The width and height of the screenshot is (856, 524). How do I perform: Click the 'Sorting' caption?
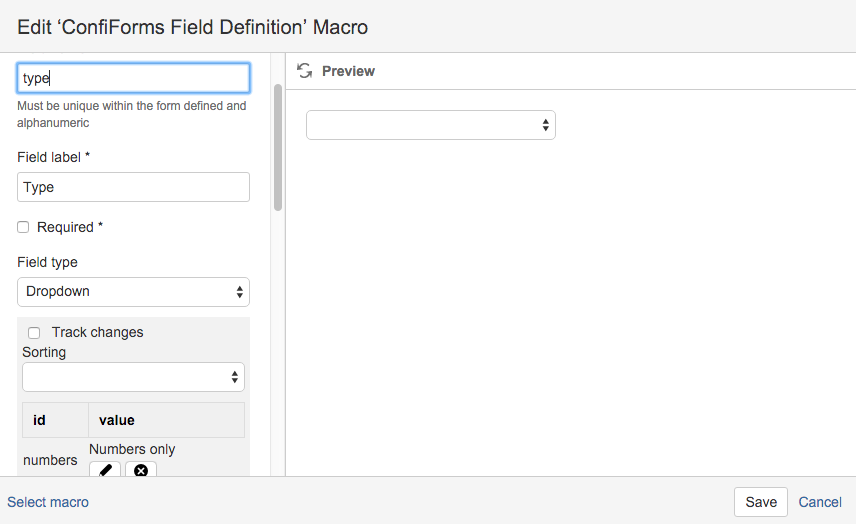coord(44,352)
